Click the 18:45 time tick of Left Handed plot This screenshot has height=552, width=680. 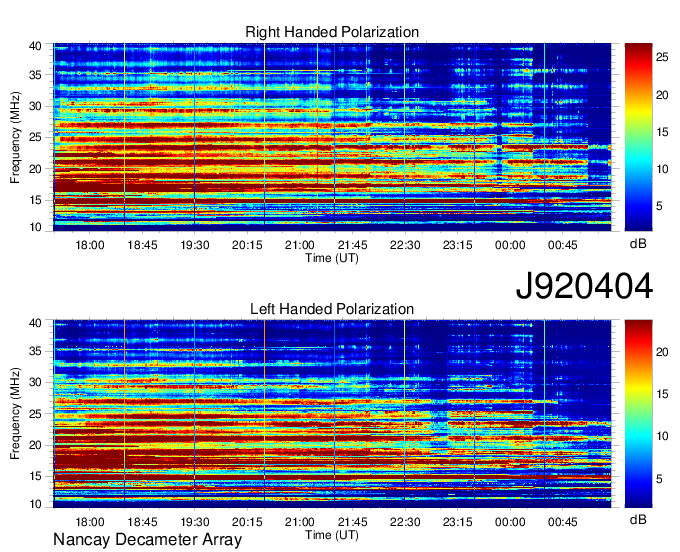click(x=142, y=522)
